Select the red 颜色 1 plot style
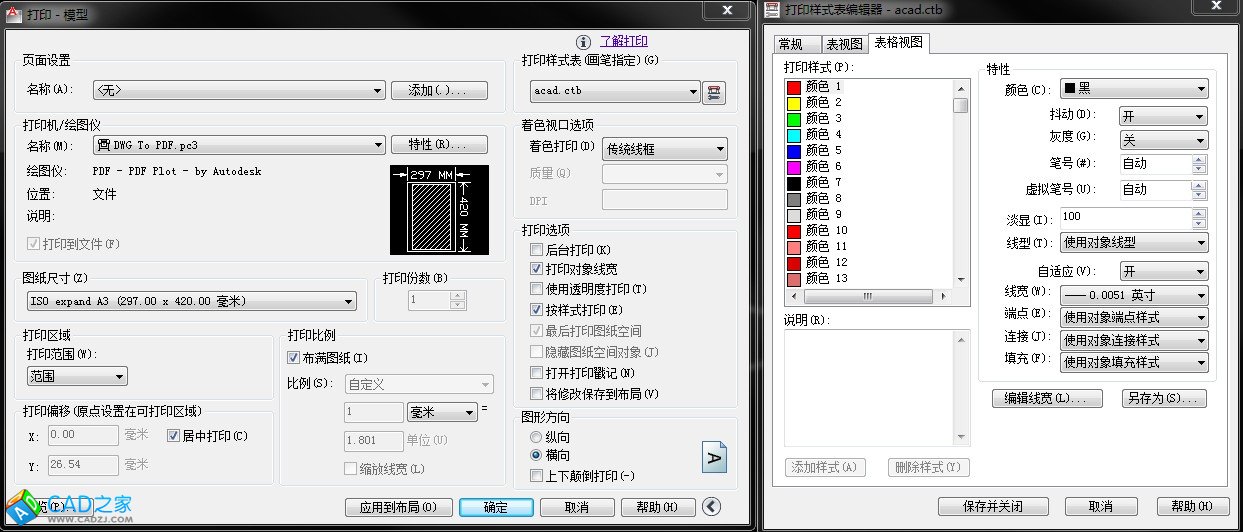 824,87
